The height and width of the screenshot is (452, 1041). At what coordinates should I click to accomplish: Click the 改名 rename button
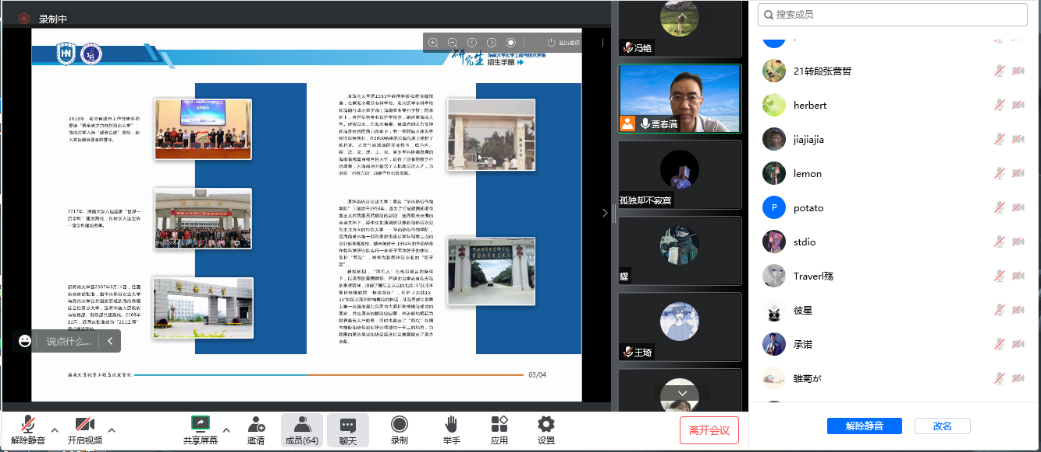[x=942, y=426]
